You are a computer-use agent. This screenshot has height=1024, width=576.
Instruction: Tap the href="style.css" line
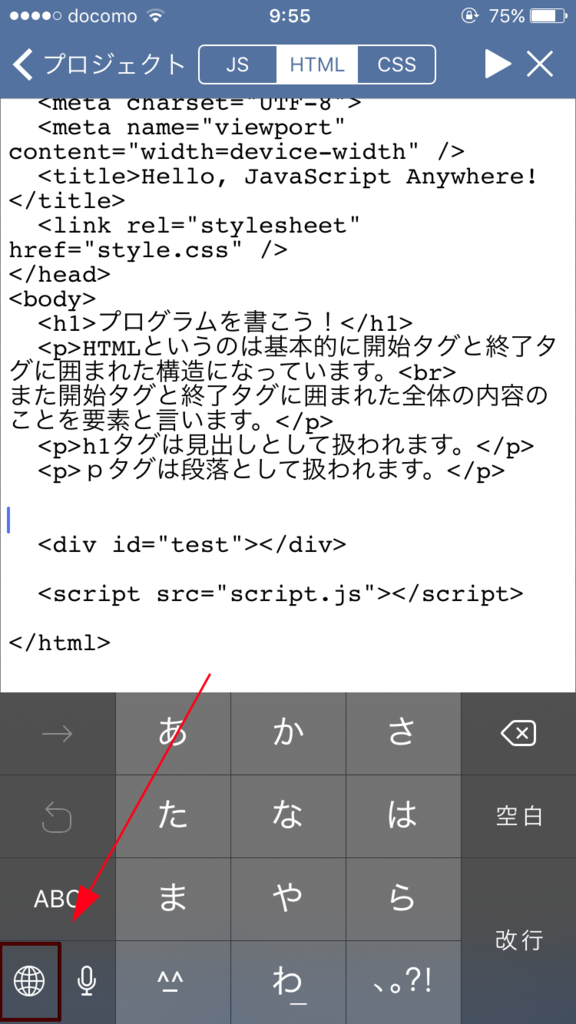click(148, 249)
